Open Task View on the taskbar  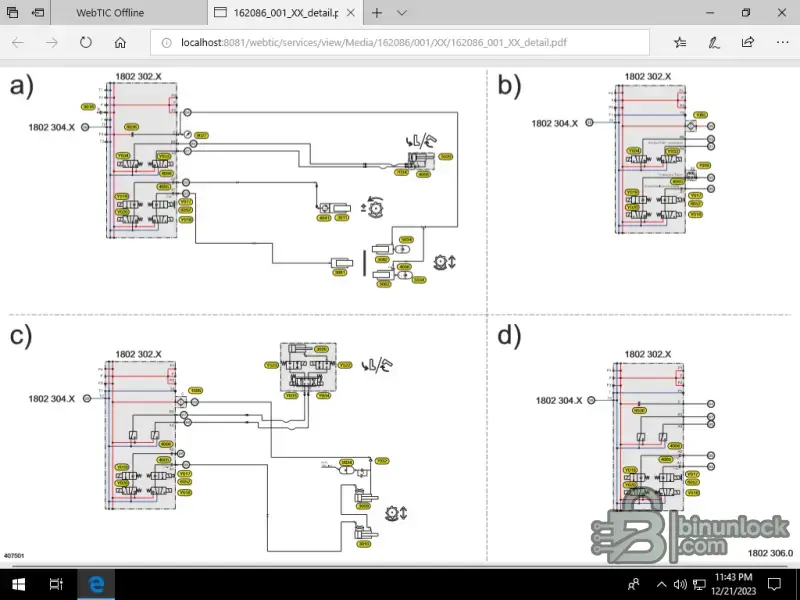click(x=56, y=584)
